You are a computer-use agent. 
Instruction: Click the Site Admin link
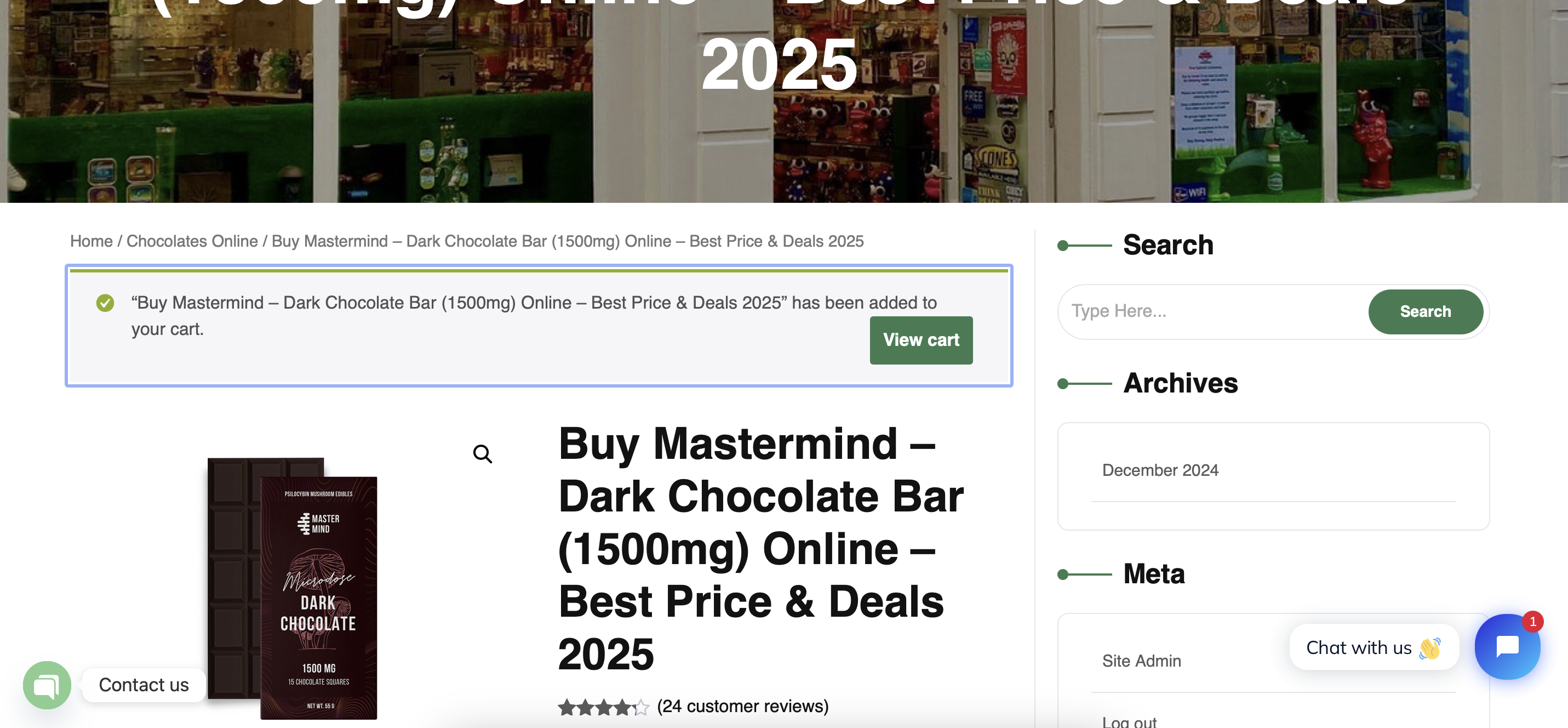[1141, 661]
